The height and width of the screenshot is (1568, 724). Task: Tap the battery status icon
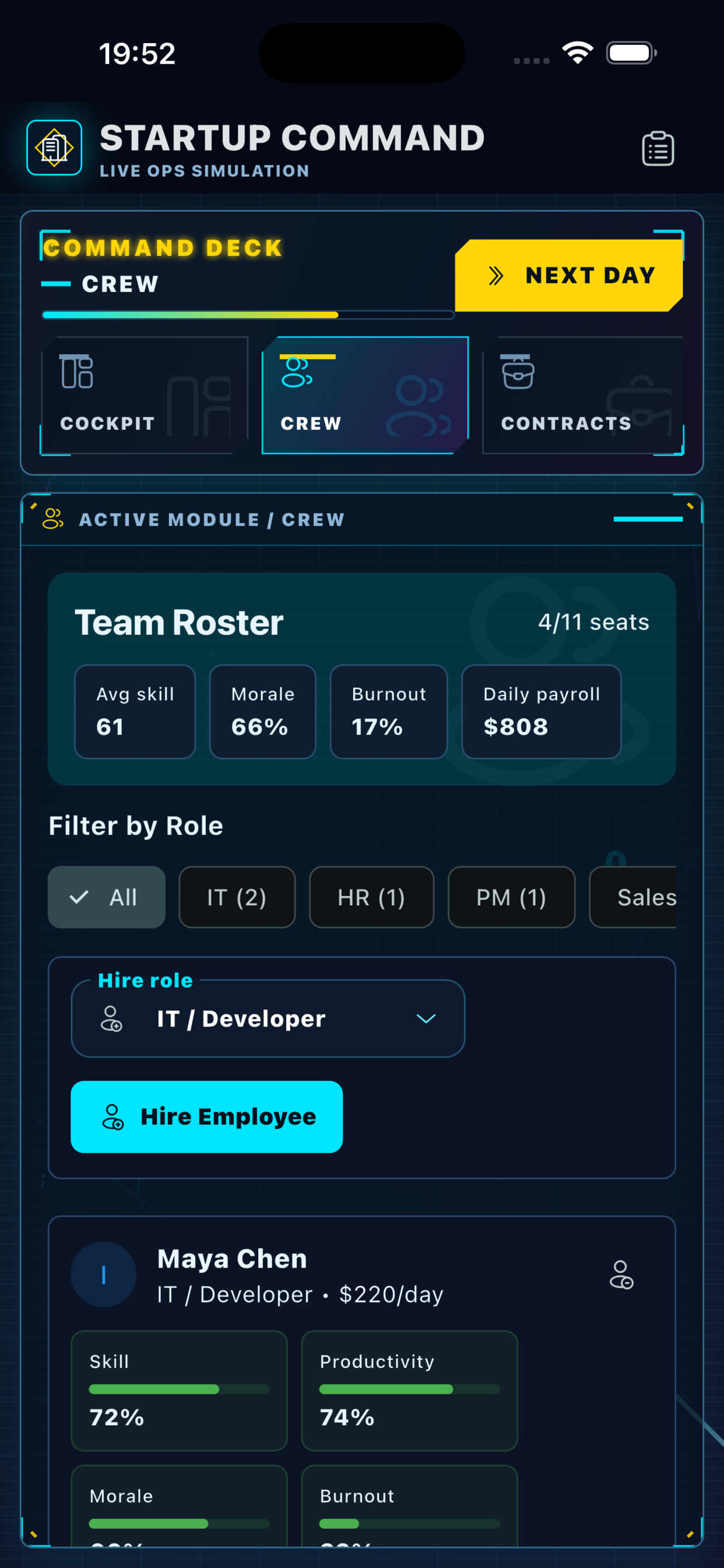point(631,53)
